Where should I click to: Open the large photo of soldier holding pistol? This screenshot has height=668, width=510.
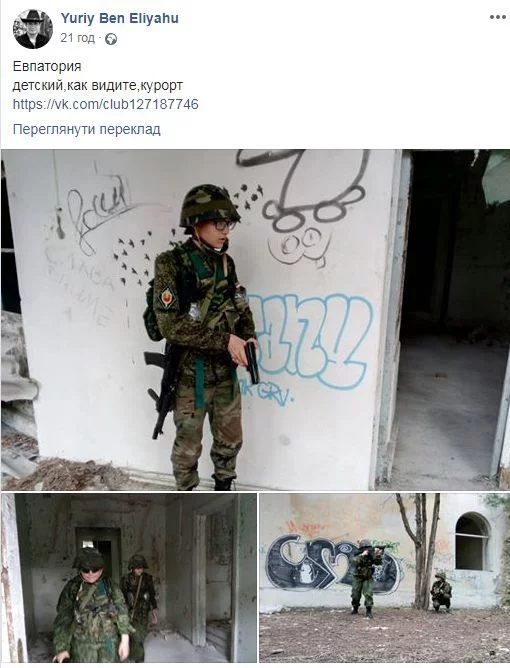pyautogui.click(x=255, y=320)
